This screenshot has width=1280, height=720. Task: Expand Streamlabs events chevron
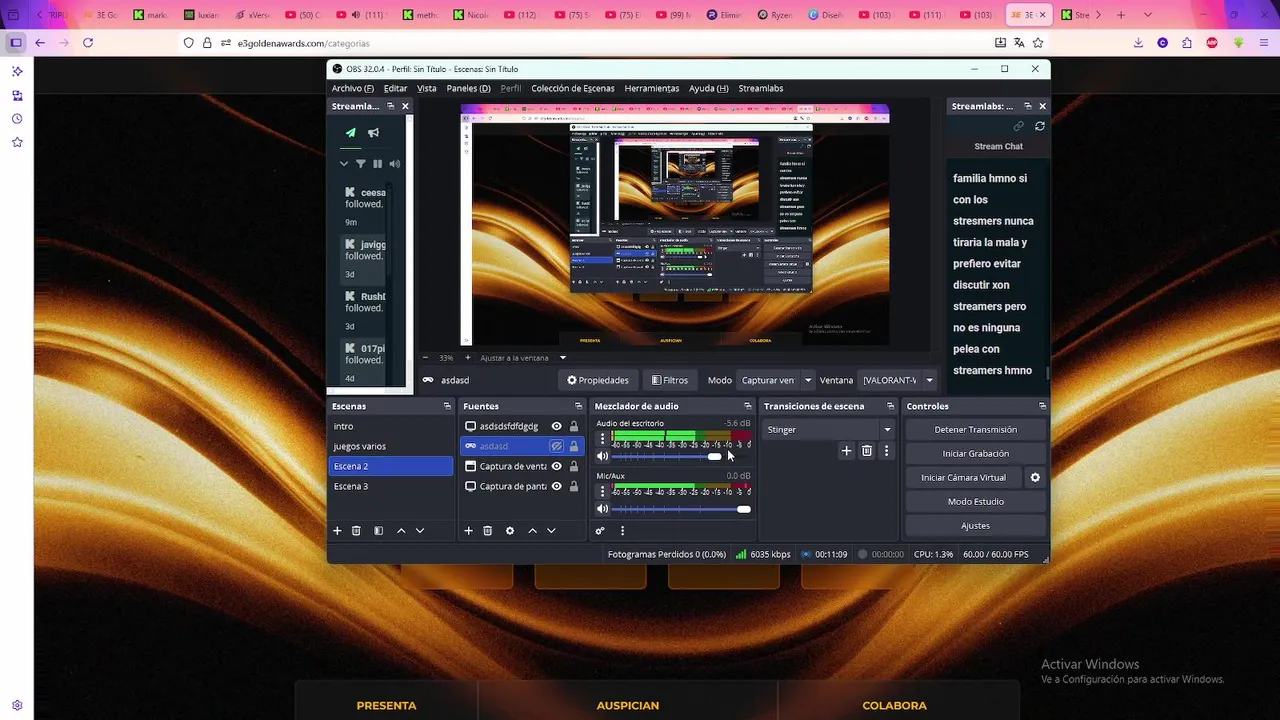[x=344, y=164]
